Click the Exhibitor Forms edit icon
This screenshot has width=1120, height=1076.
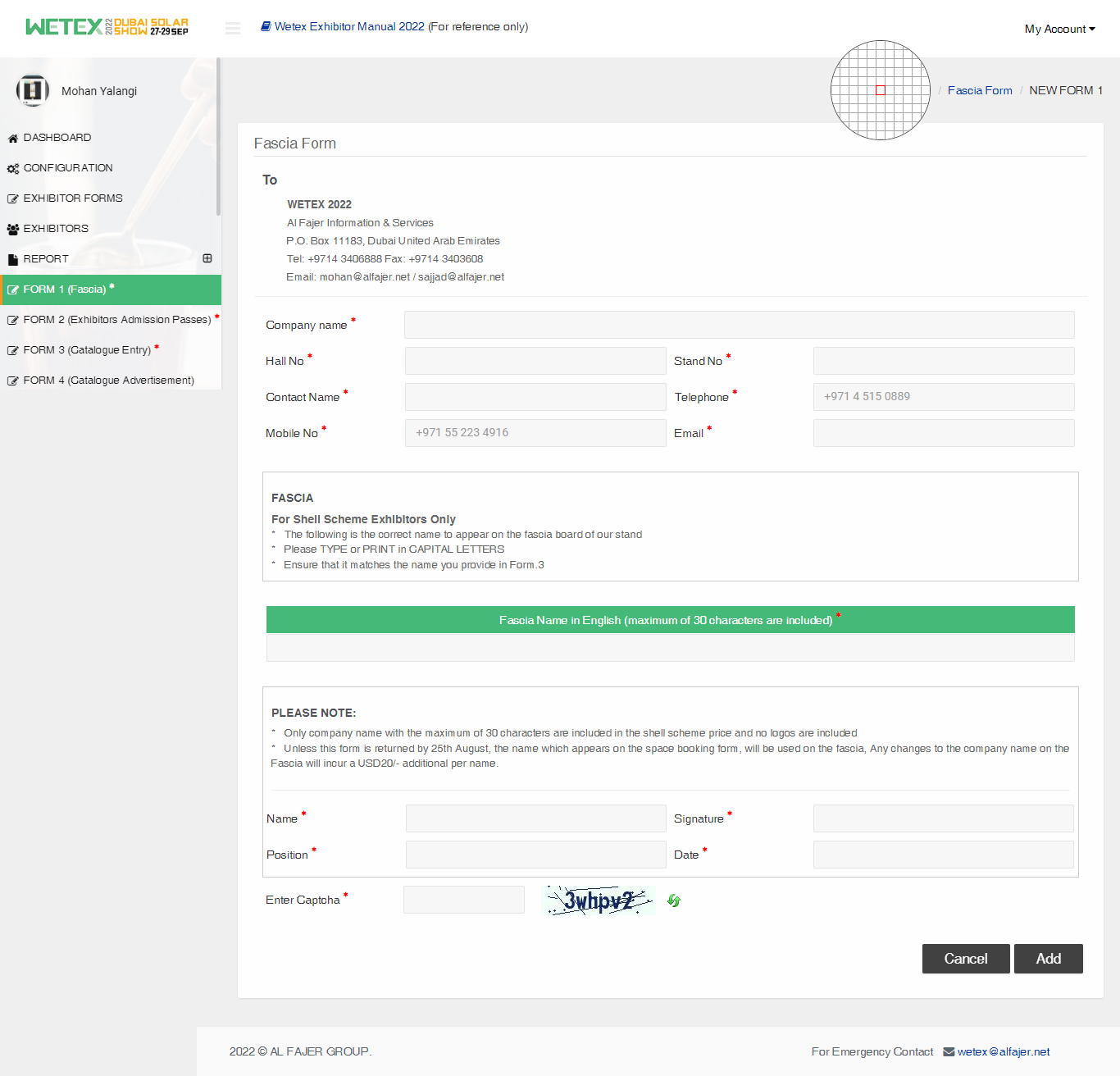pos(13,198)
